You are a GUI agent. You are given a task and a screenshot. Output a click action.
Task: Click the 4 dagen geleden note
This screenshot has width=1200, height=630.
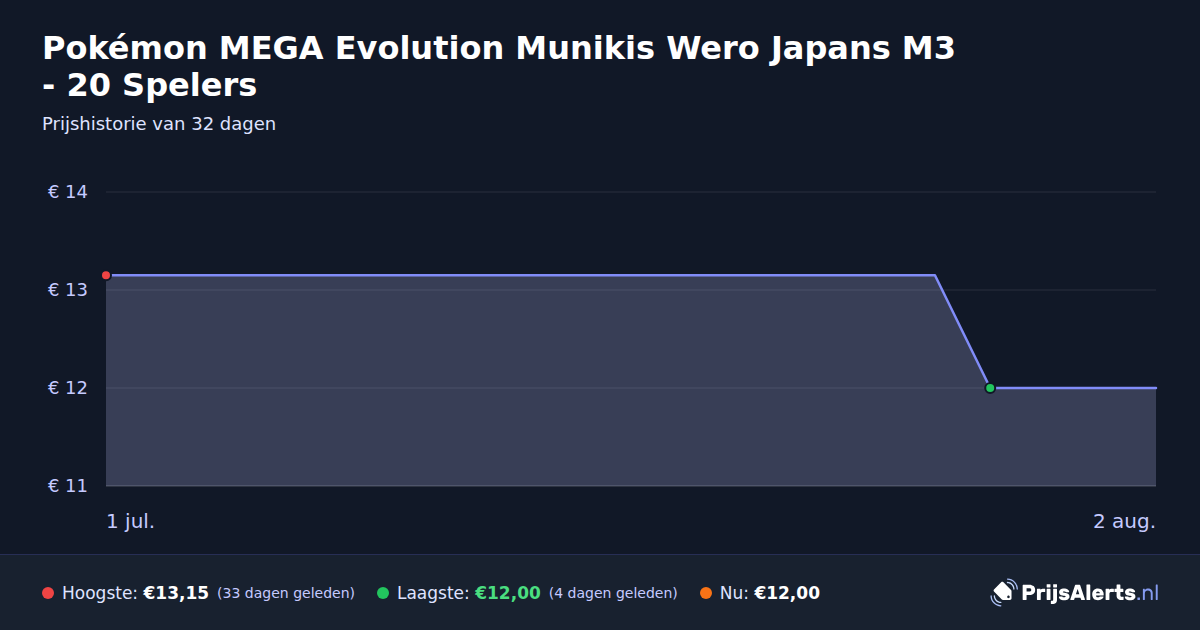click(613, 593)
